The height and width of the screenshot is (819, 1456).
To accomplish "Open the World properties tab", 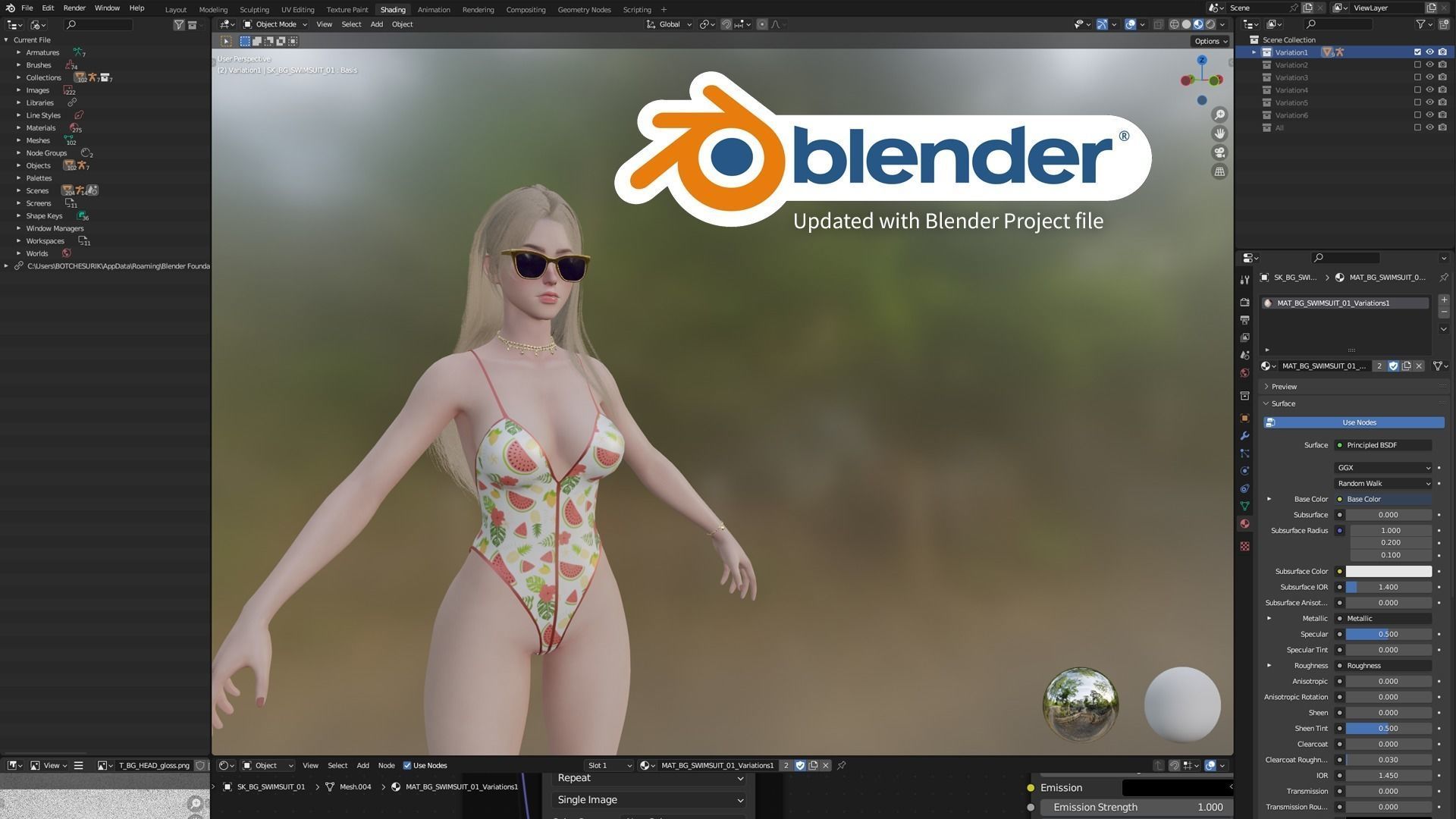I will tap(1244, 373).
